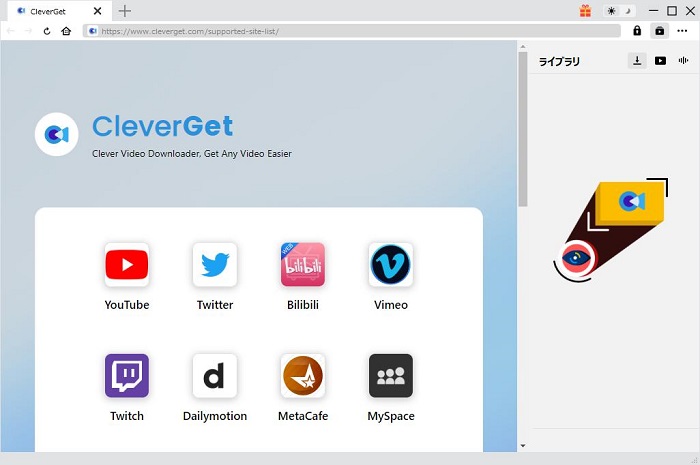This screenshot has width=700, height=465.
Task: Switch to dark theme moon icon
Action: coord(628,11)
